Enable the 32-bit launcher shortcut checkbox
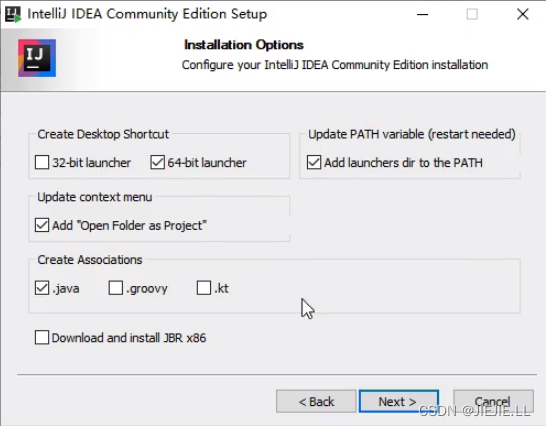This screenshot has width=546, height=426. (42, 162)
